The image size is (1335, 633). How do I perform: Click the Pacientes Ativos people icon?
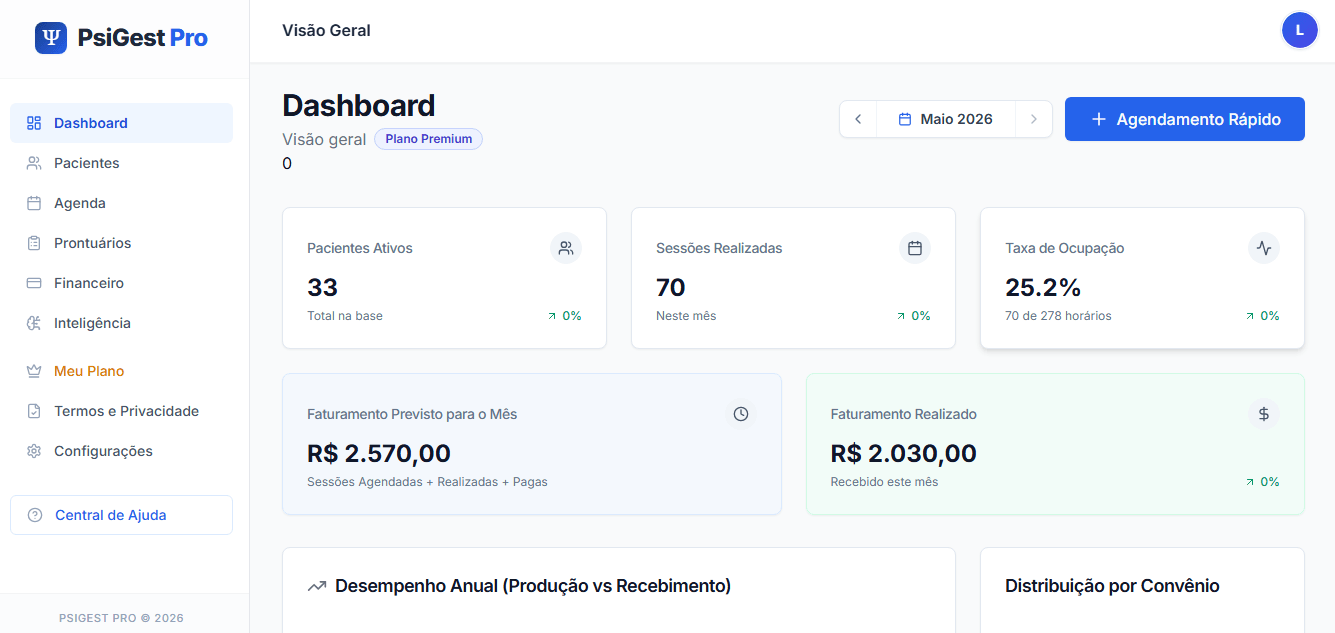(566, 248)
